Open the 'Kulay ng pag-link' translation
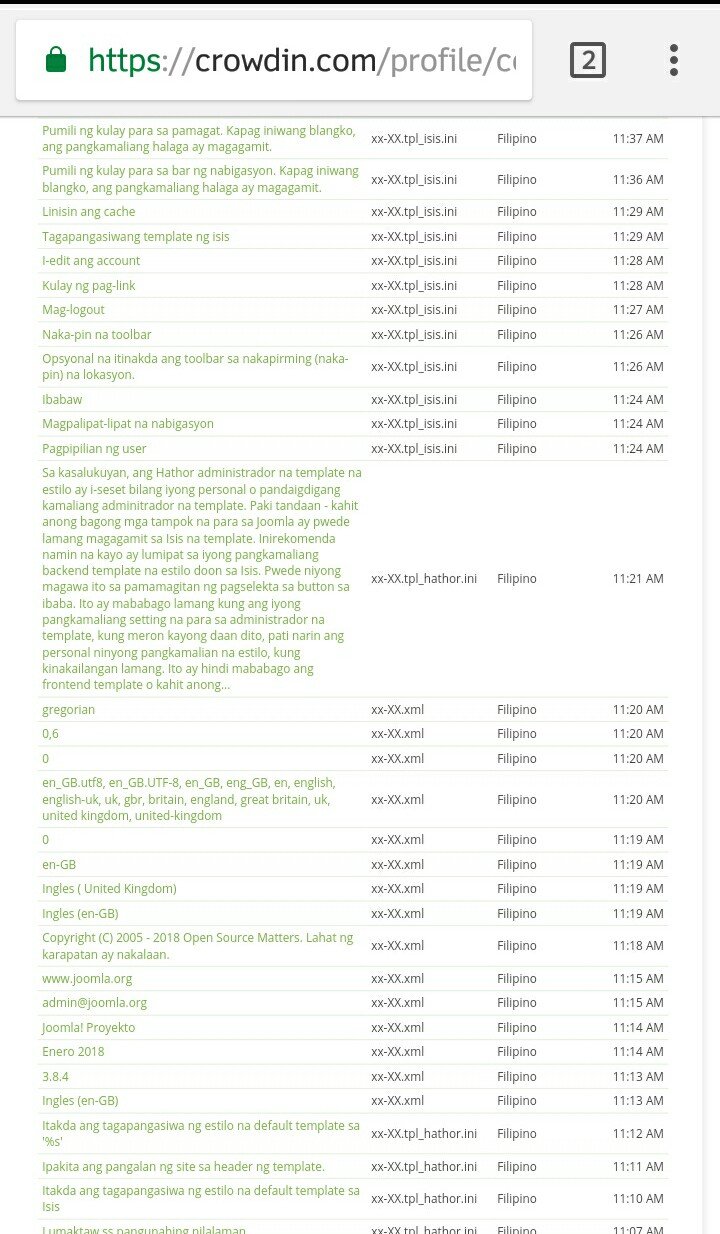 point(89,286)
